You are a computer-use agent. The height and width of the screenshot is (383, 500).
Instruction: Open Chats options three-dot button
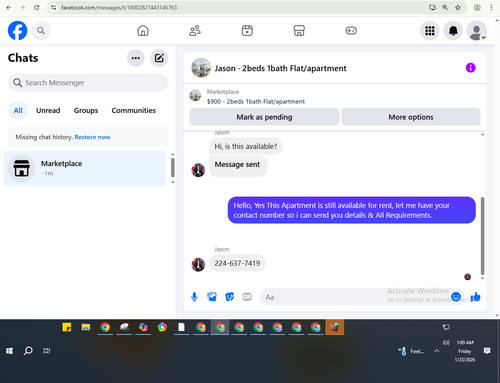pos(136,58)
